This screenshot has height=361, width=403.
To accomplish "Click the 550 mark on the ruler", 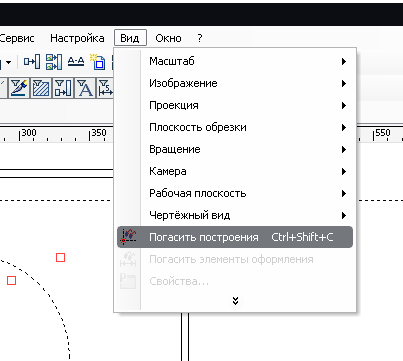I will pos(383,133).
